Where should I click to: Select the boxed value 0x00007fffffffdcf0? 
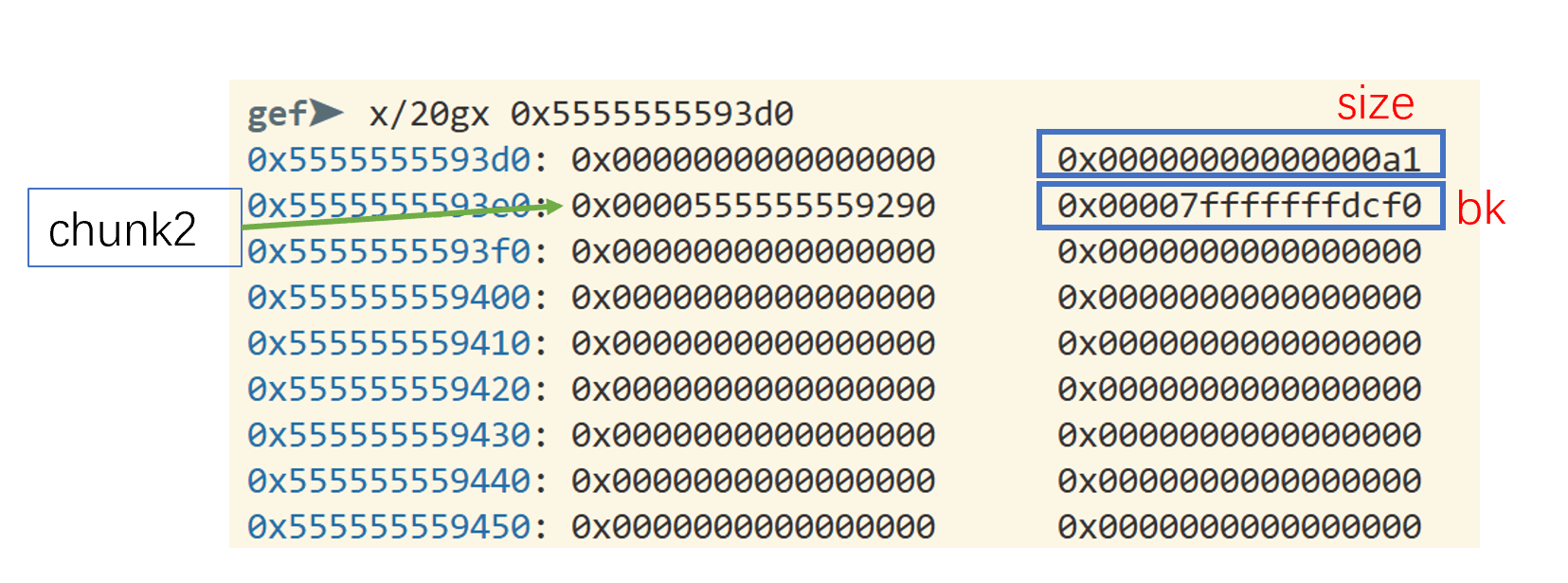(x=1239, y=207)
